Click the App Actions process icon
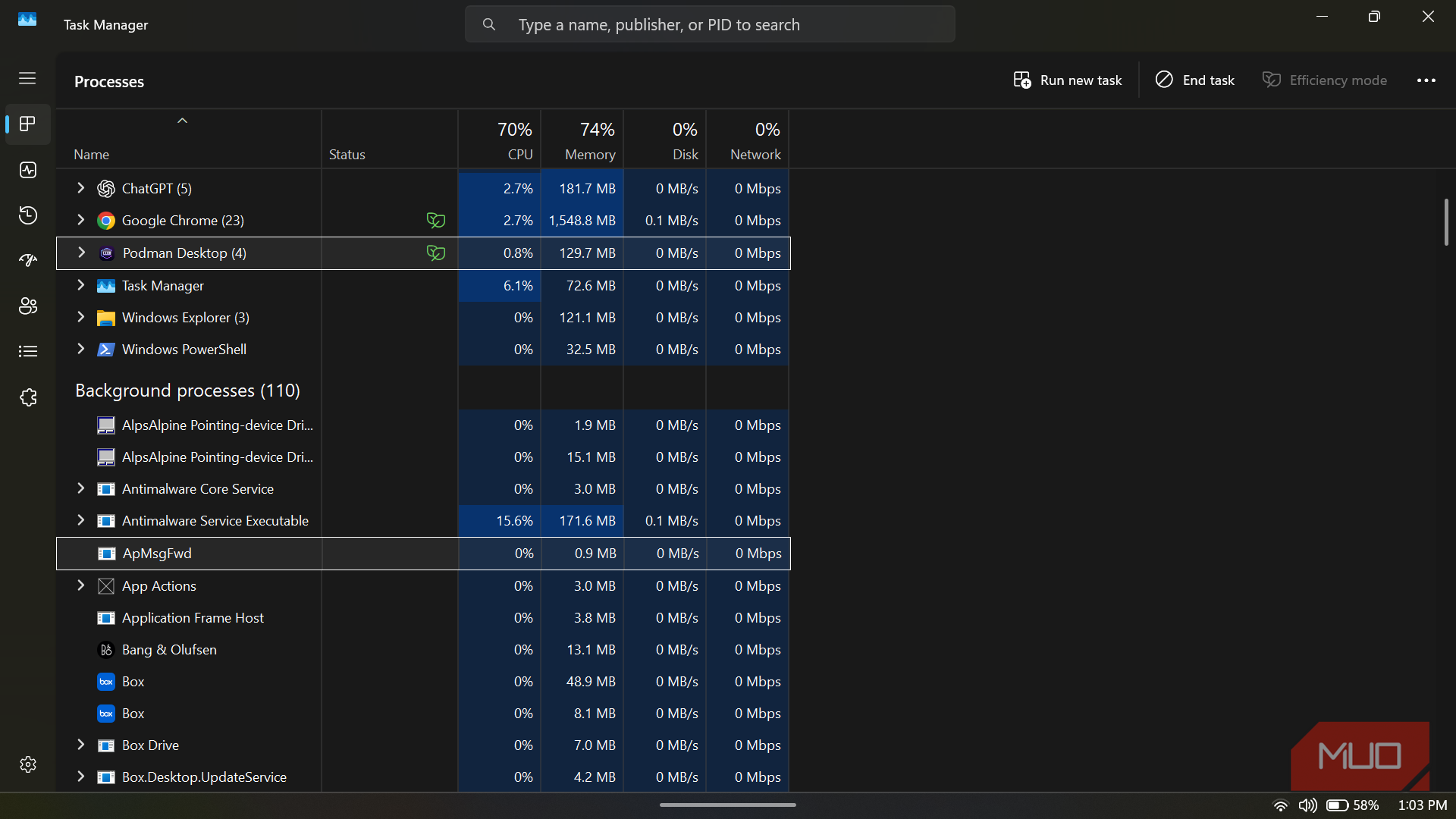The height and width of the screenshot is (819, 1456). (x=106, y=586)
